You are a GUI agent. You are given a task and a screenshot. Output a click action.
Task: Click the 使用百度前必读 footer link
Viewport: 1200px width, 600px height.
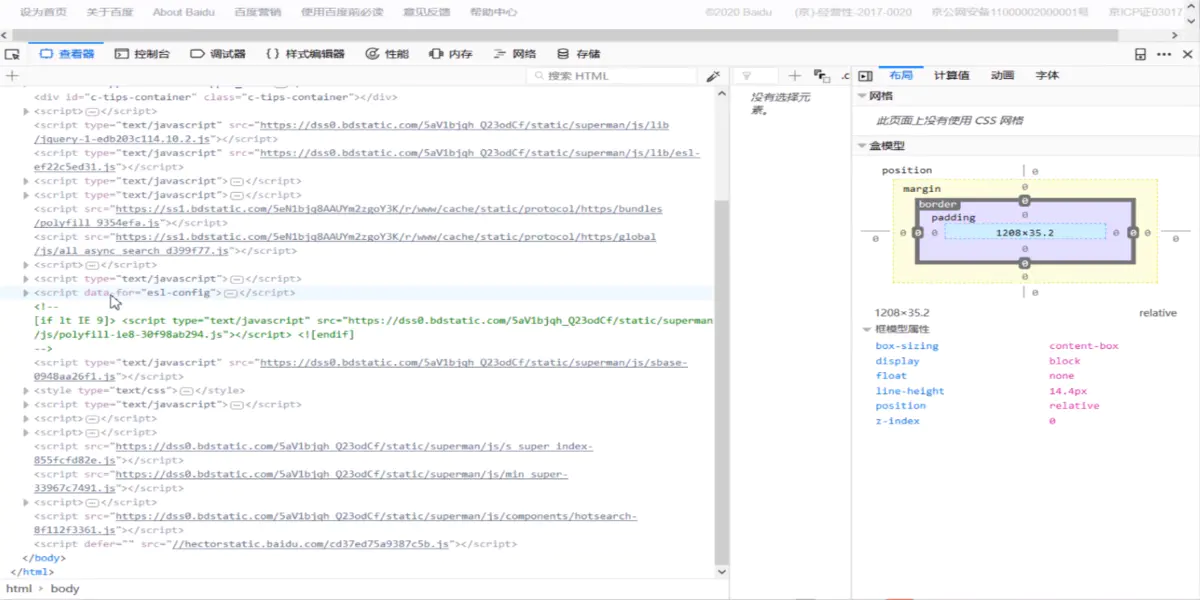click(x=341, y=12)
